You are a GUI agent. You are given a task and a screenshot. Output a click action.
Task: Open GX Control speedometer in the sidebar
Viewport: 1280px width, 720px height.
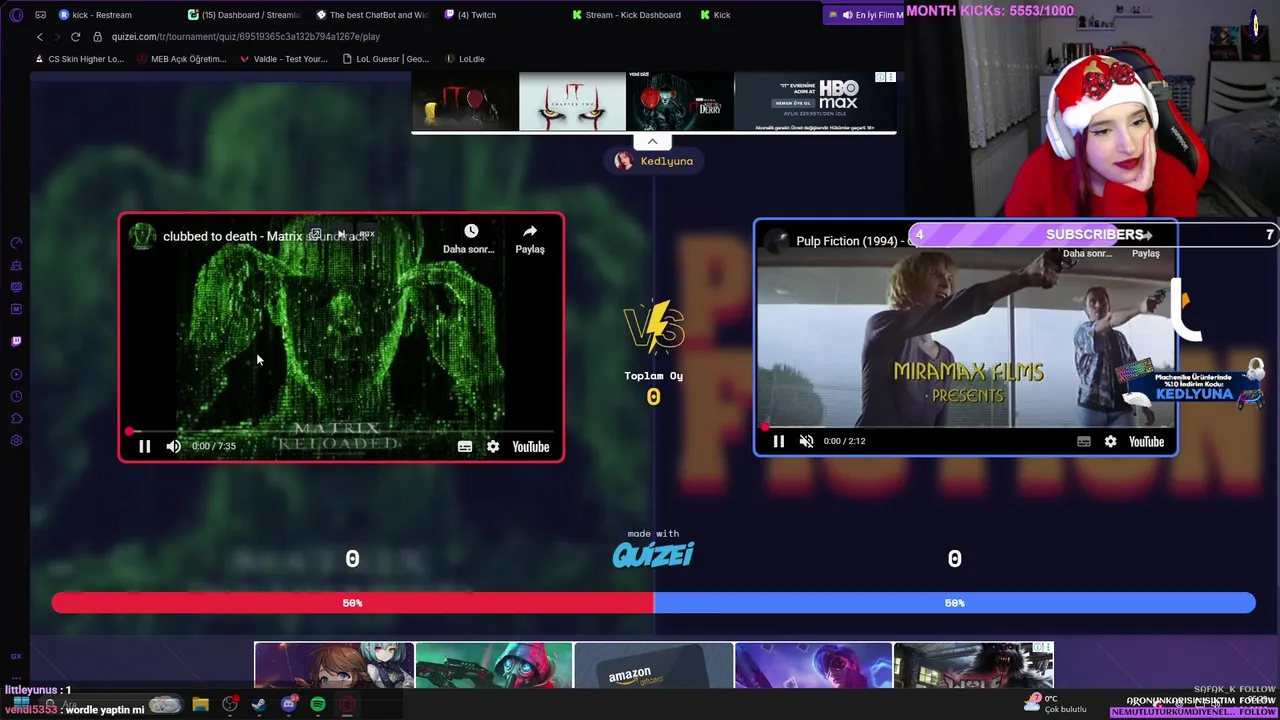click(x=16, y=243)
